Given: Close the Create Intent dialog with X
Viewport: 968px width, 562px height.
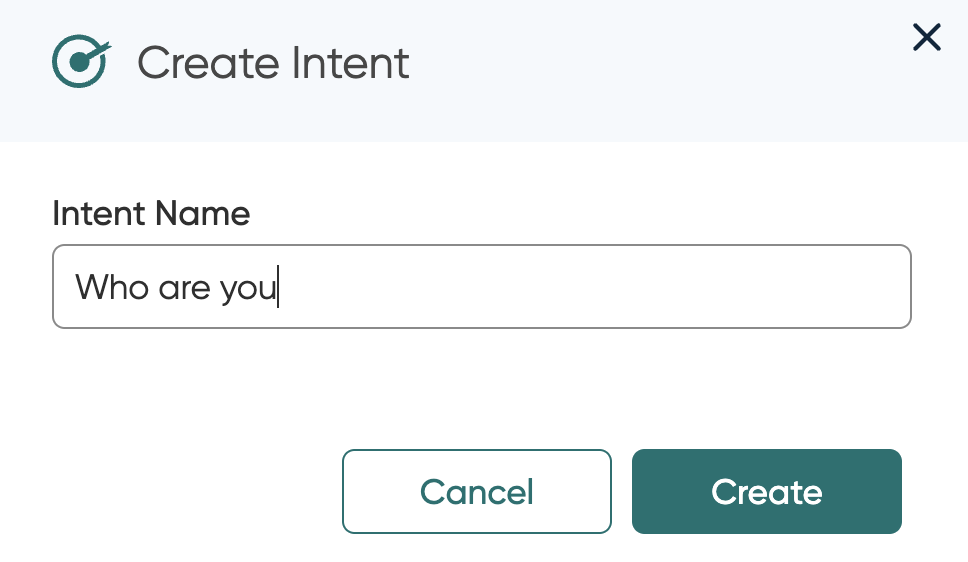Looking at the screenshot, I should pyautogui.click(x=927, y=38).
